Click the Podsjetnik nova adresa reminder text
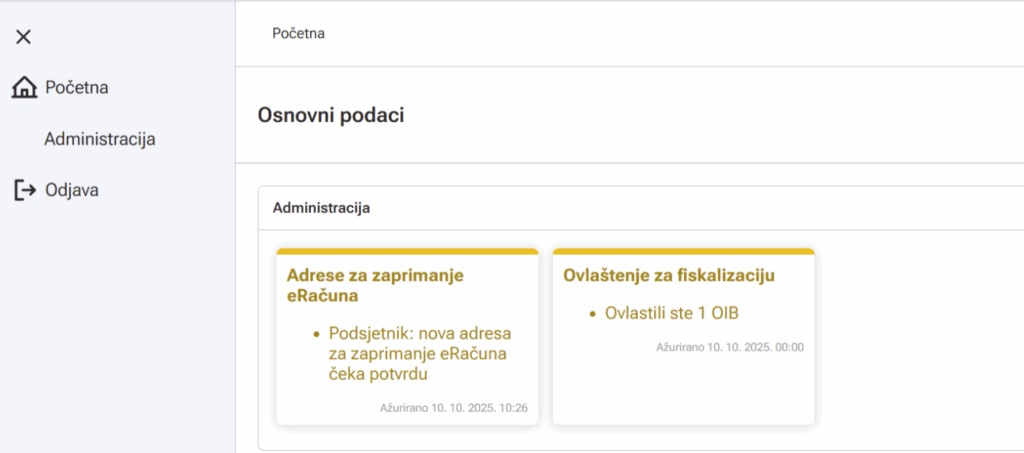The width and height of the screenshot is (1024, 453). (x=420, y=353)
